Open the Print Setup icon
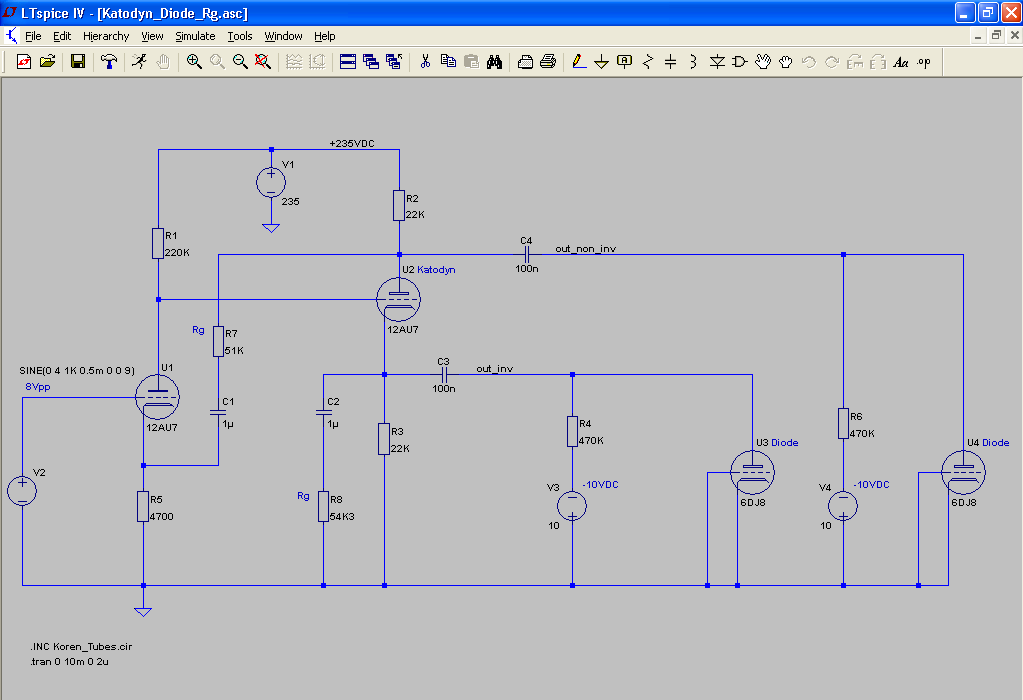The height and width of the screenshot is (700, 1023). pos(525,62)
